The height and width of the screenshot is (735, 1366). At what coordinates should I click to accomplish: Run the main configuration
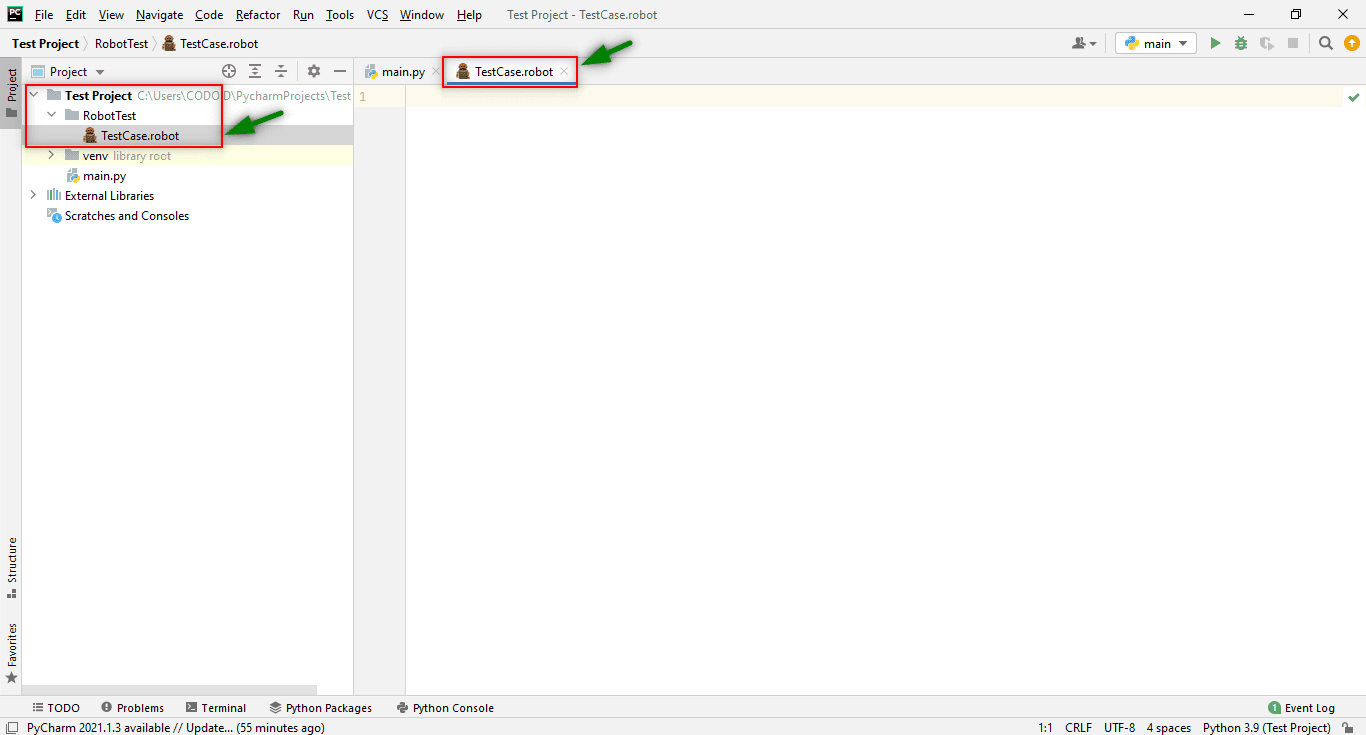[1214, 43]
